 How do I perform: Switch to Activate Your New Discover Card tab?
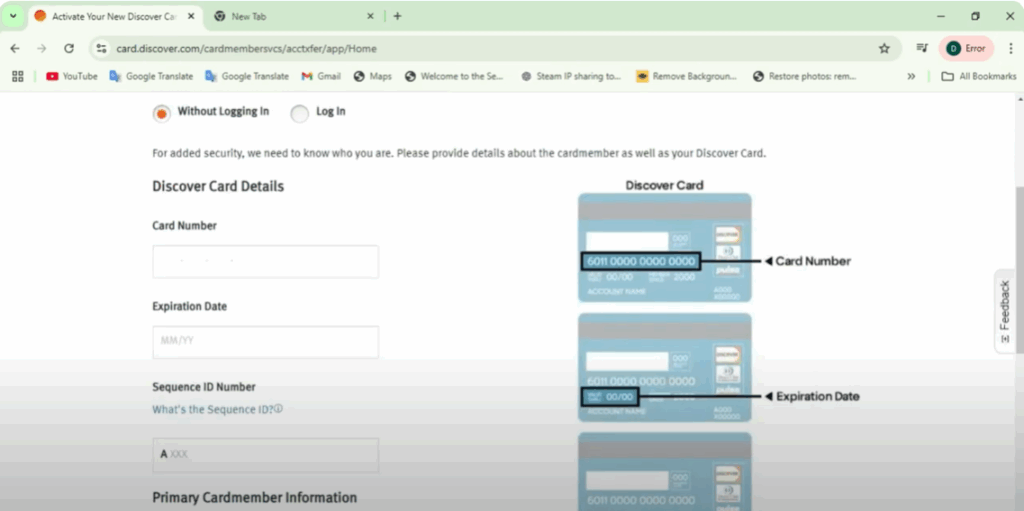click(x=114, y=16)
